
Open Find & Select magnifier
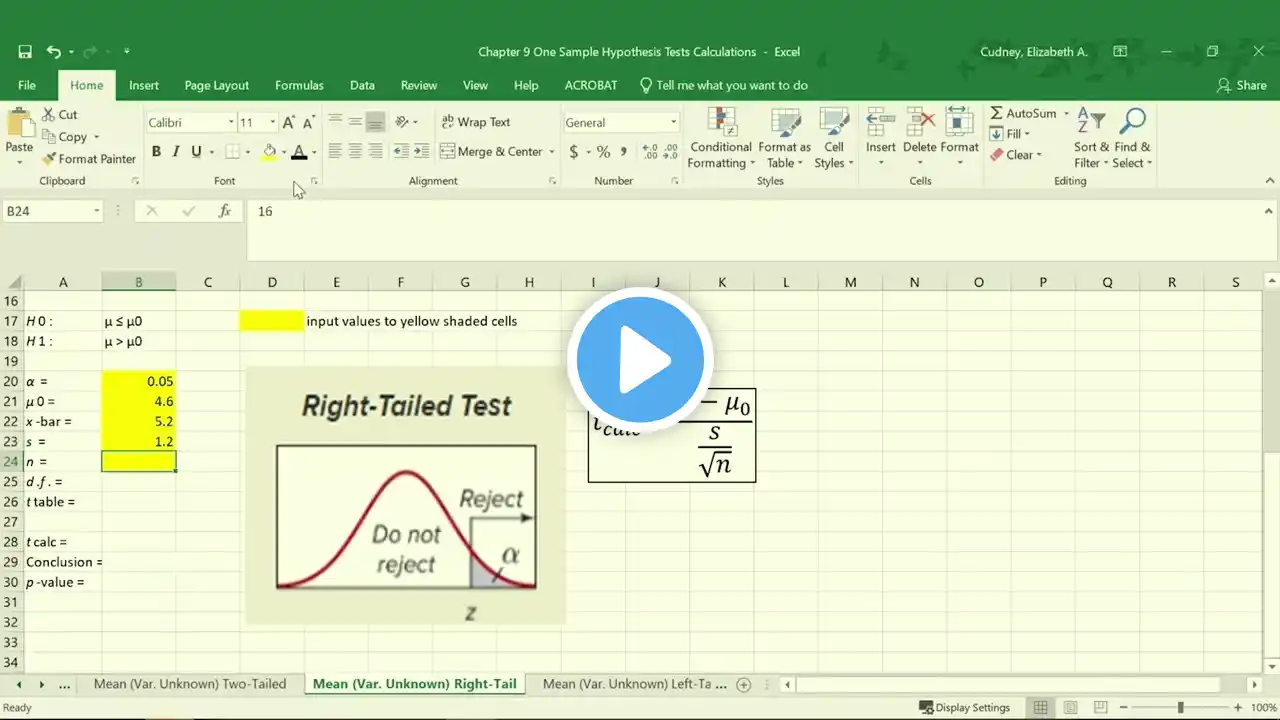click(1132, 138)
